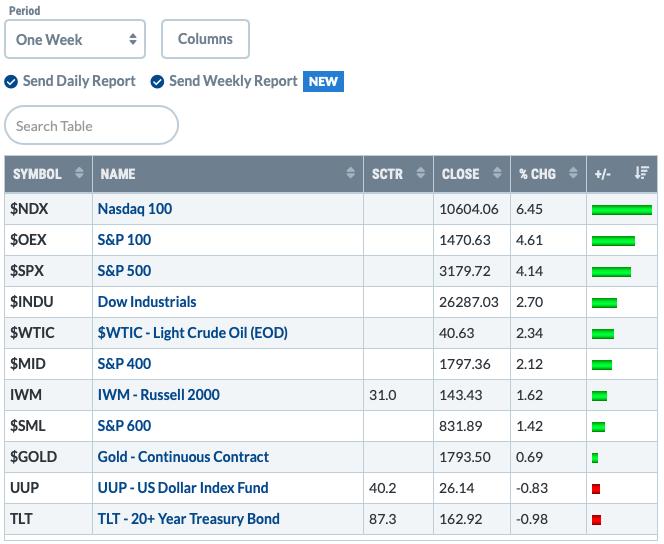Open Gold - Continuous Contract link
This screenshot has height=544, width=664.
click(x=183, y=457)
